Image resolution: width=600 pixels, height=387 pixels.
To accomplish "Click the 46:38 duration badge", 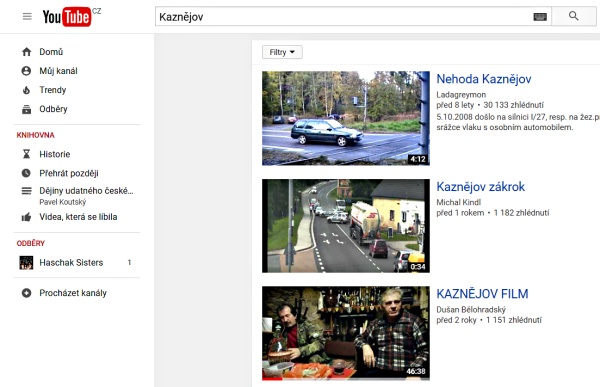I will point(416,371).
